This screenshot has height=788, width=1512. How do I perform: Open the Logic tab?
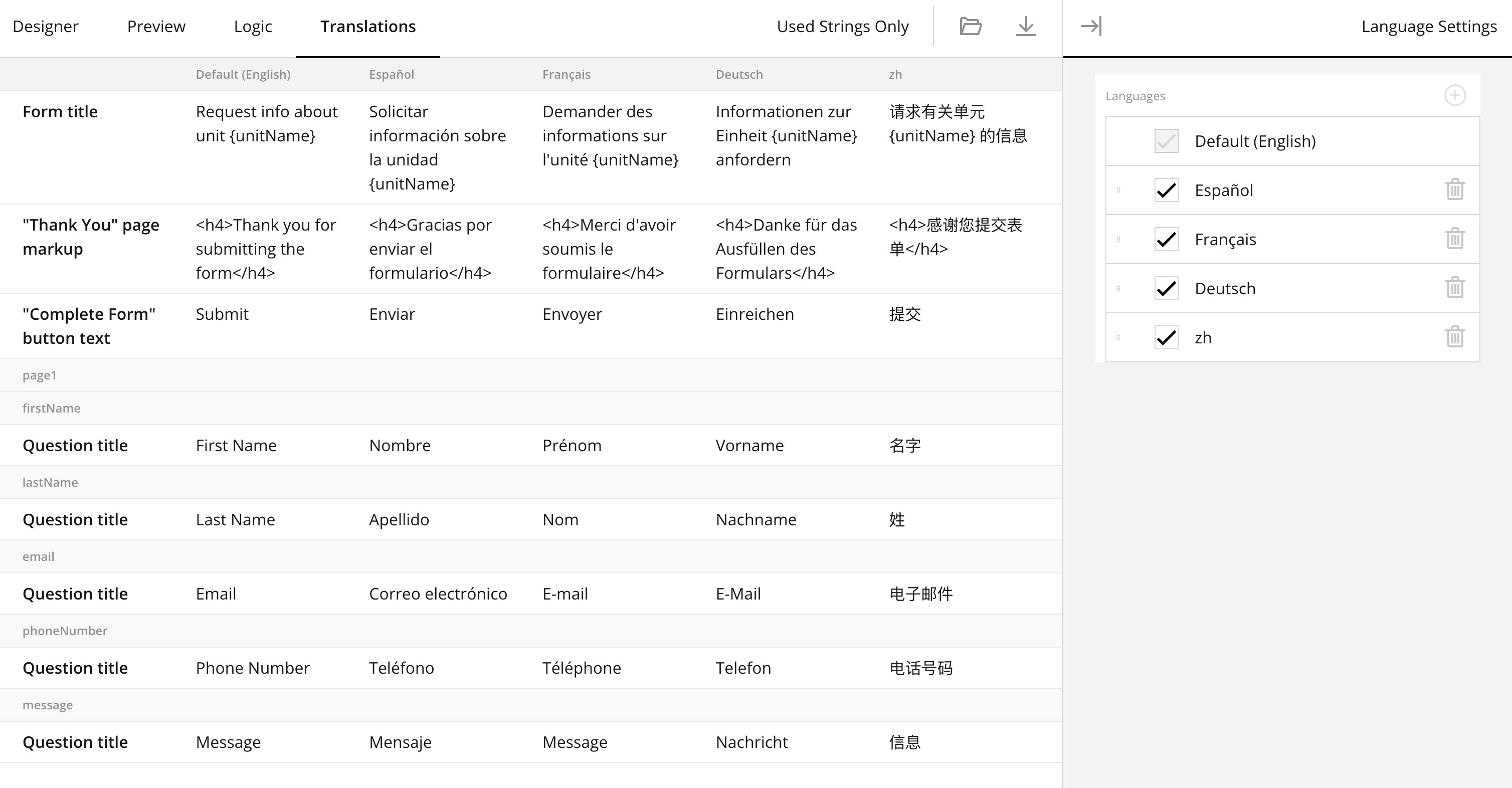pos(252,27)
